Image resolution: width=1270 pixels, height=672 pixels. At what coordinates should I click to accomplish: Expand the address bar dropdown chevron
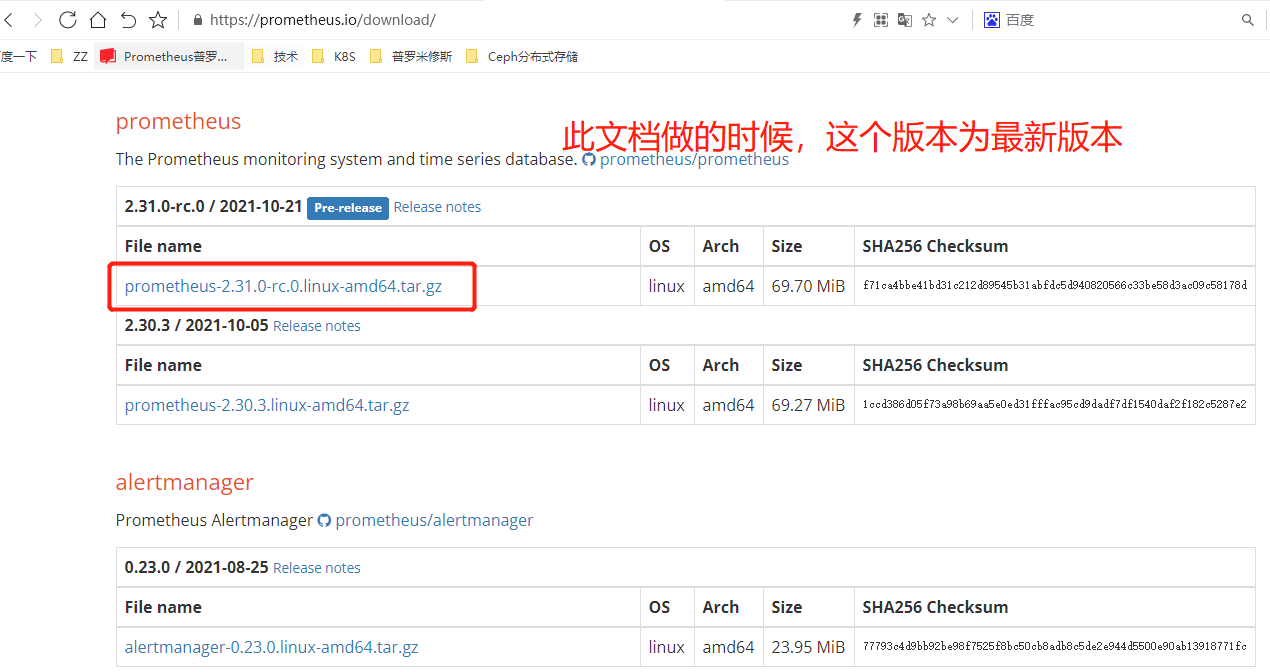point(953,20)
